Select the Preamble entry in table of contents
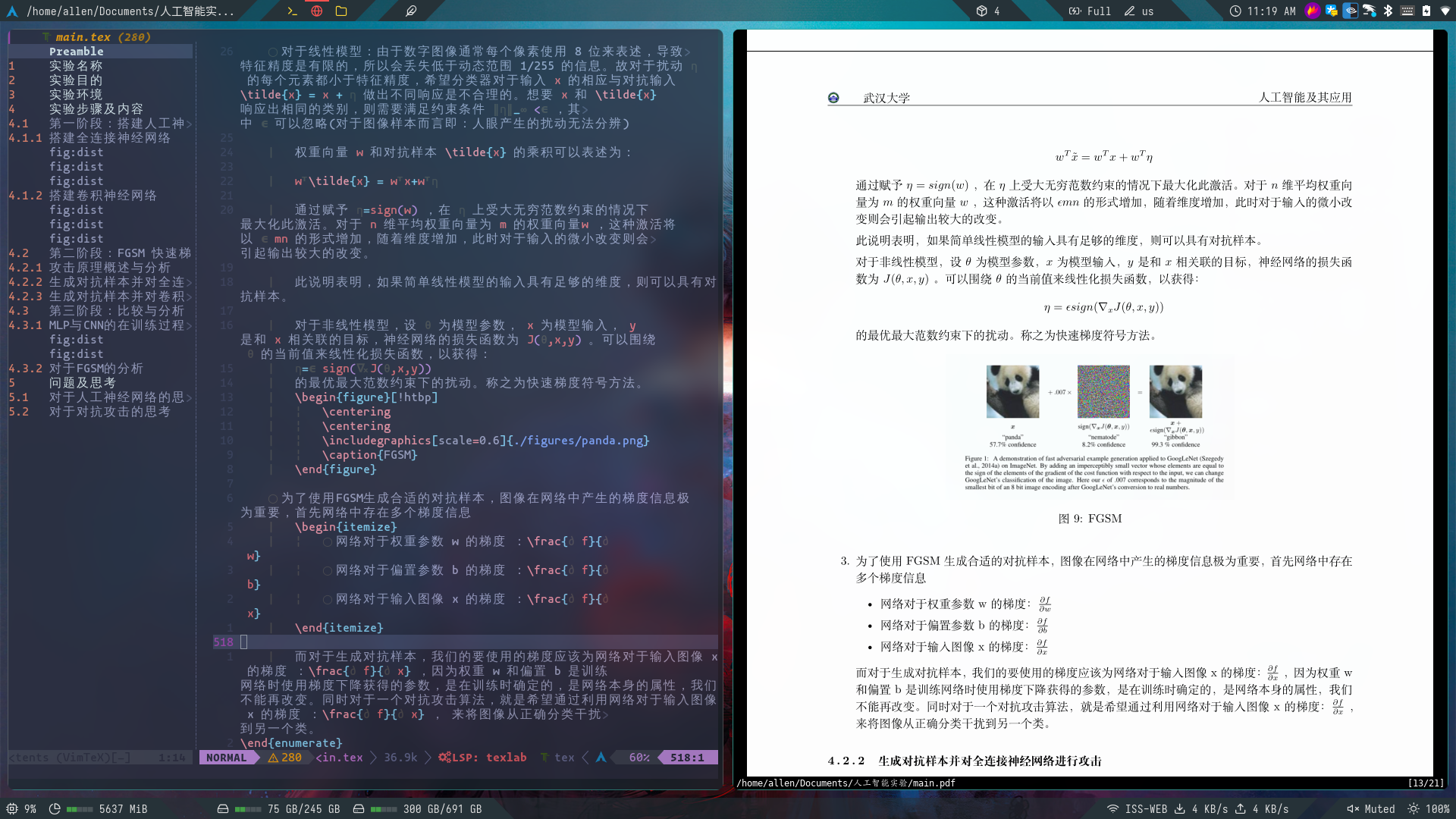Image resolution: width=1456 pixels, height=819 pixels. [x=77, y=52]
